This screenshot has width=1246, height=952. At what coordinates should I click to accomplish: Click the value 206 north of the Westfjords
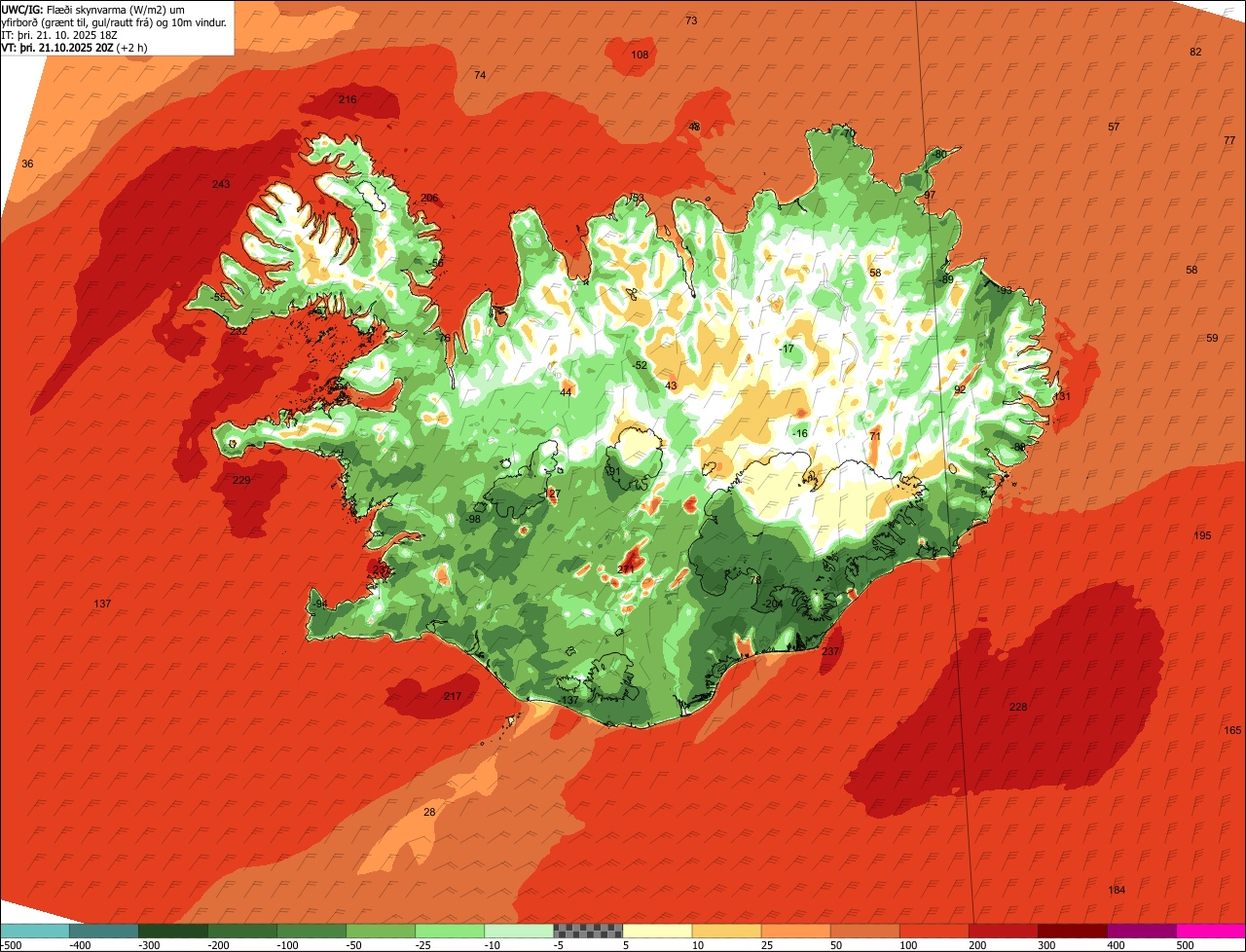429,199
